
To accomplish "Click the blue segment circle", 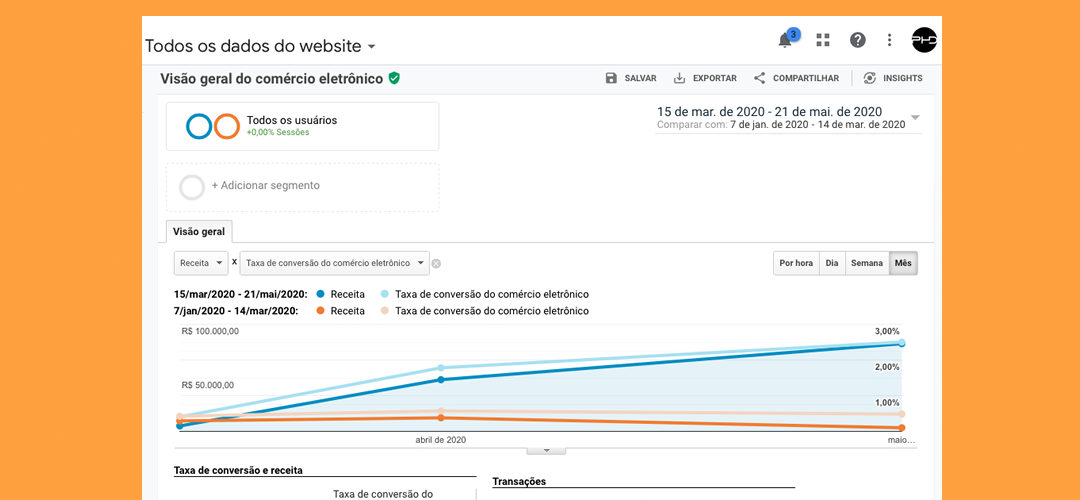I will (x=199, y=127).
